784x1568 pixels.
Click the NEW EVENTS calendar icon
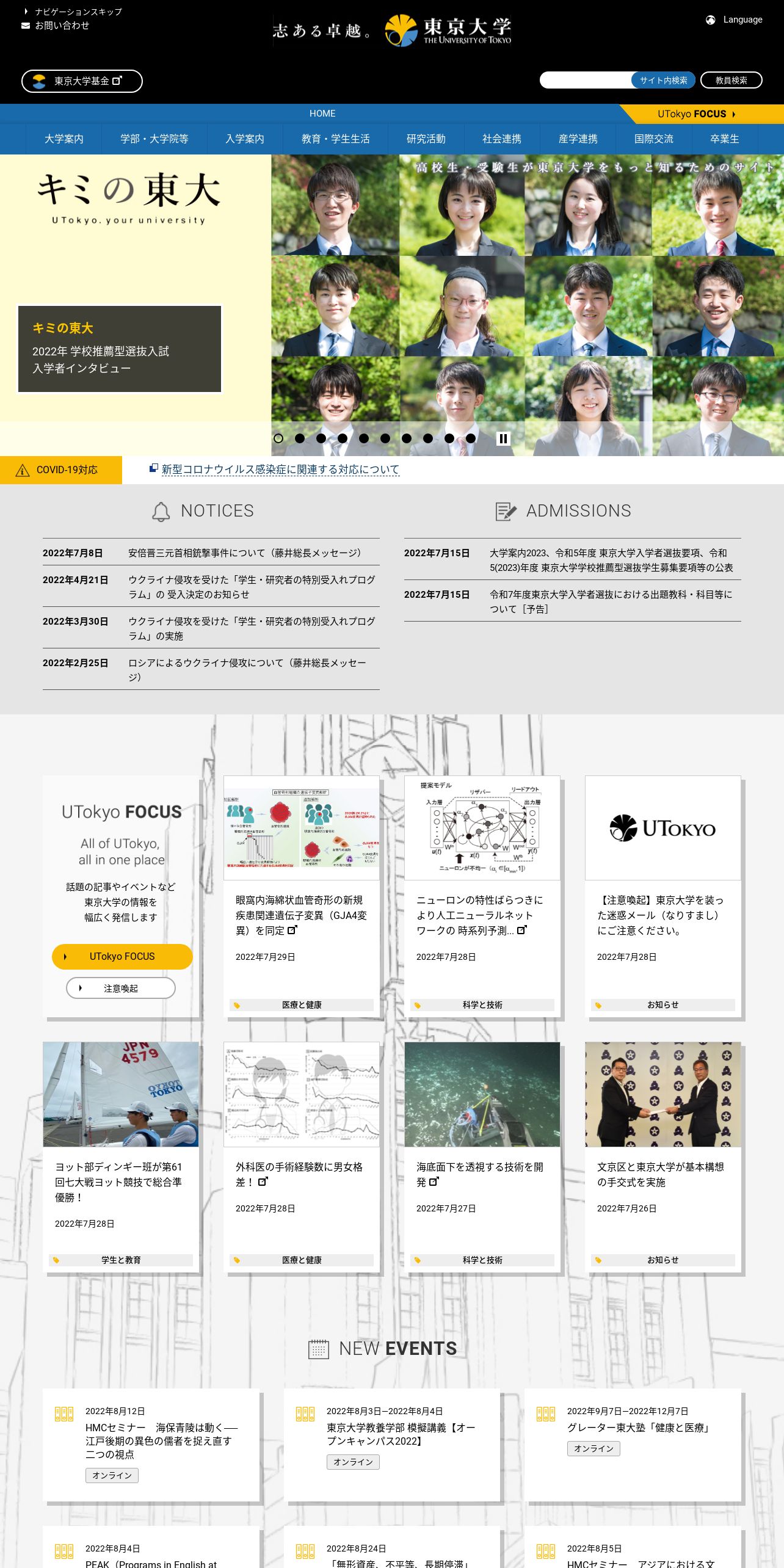pos(319,1349)
